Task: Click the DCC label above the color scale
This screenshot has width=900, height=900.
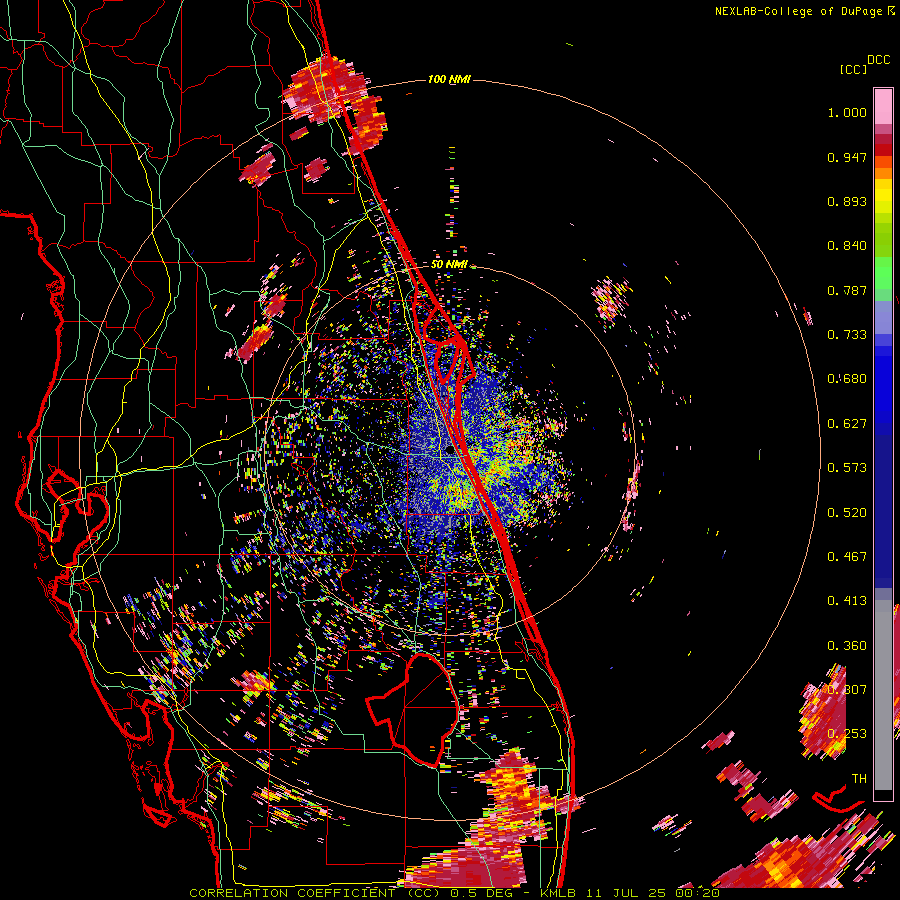Action: [878, 60]
